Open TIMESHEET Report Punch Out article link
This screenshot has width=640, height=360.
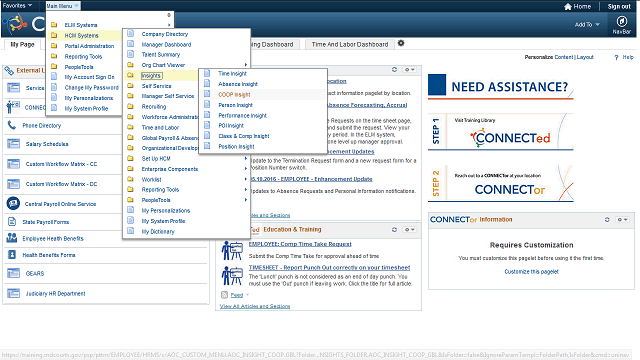329,267
